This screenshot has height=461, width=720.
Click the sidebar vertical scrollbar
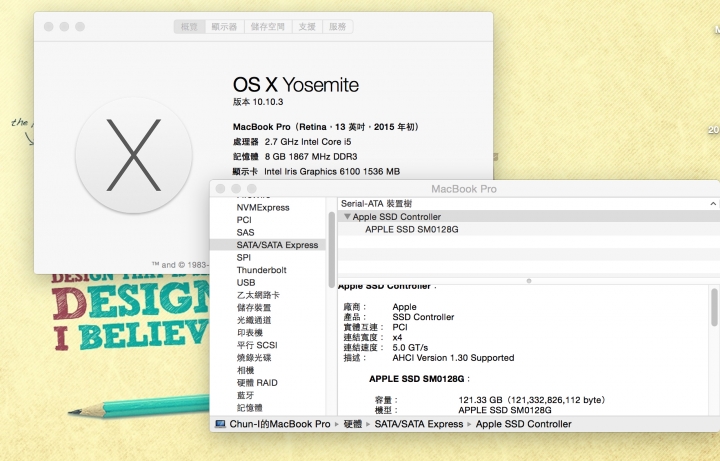tap(332, 250)
